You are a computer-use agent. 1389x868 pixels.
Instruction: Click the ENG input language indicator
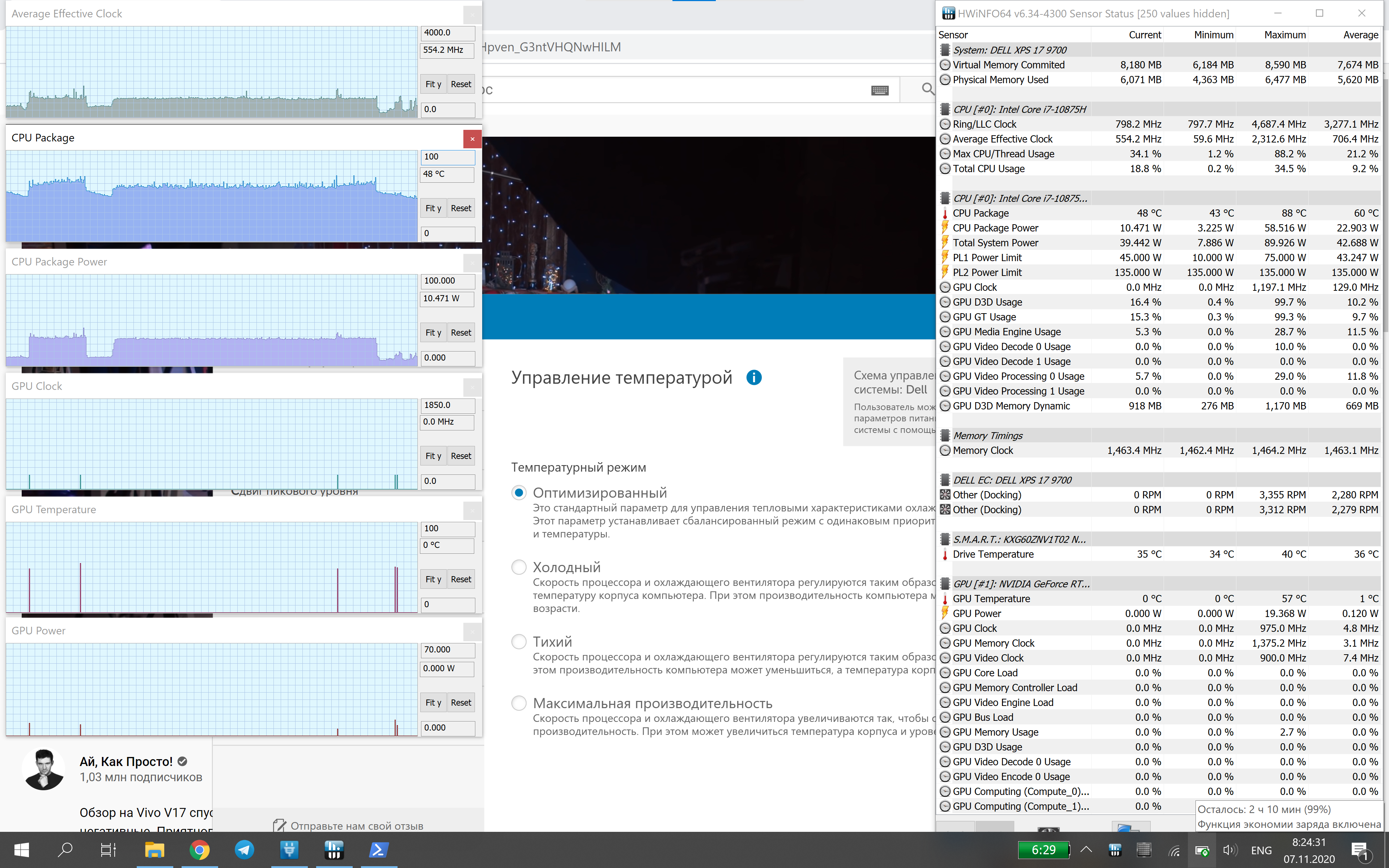[x=1261, y=851]
